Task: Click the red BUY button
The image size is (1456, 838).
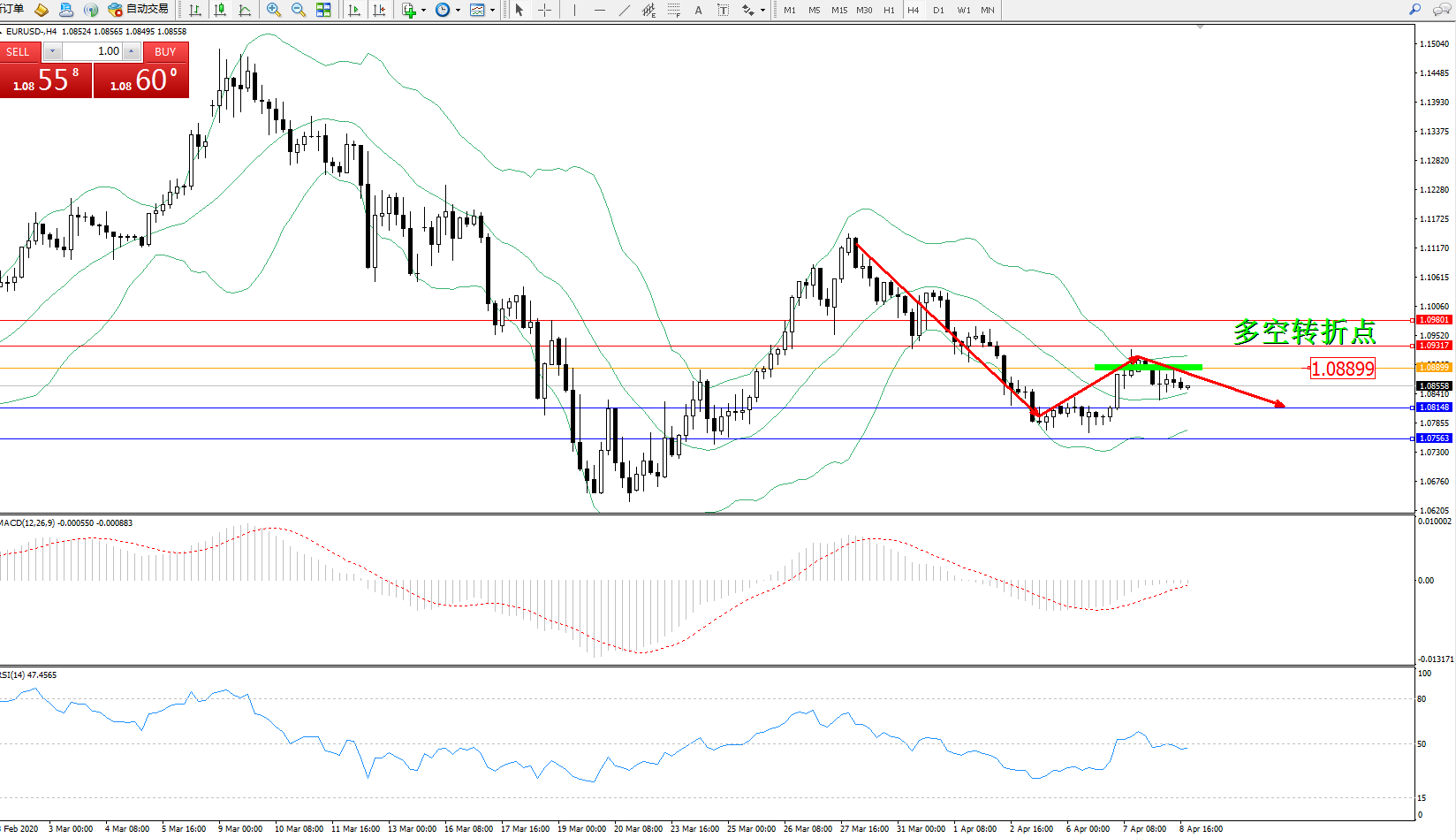Action: coord(165,51)
